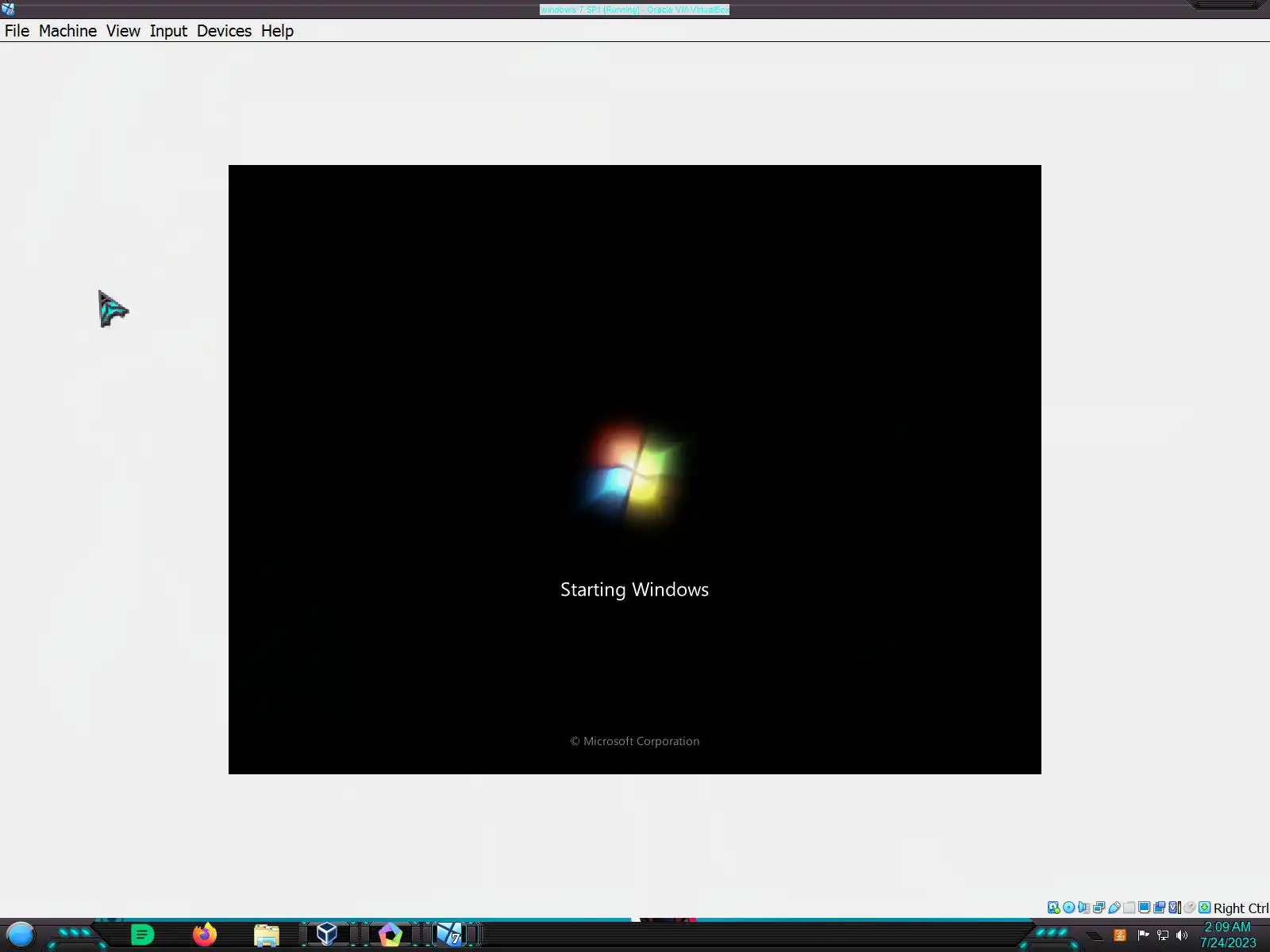Viewport: 1270px width, 952px height.
Task: Click the CPU virtualization status indicator
Action: pos(1174,908)
